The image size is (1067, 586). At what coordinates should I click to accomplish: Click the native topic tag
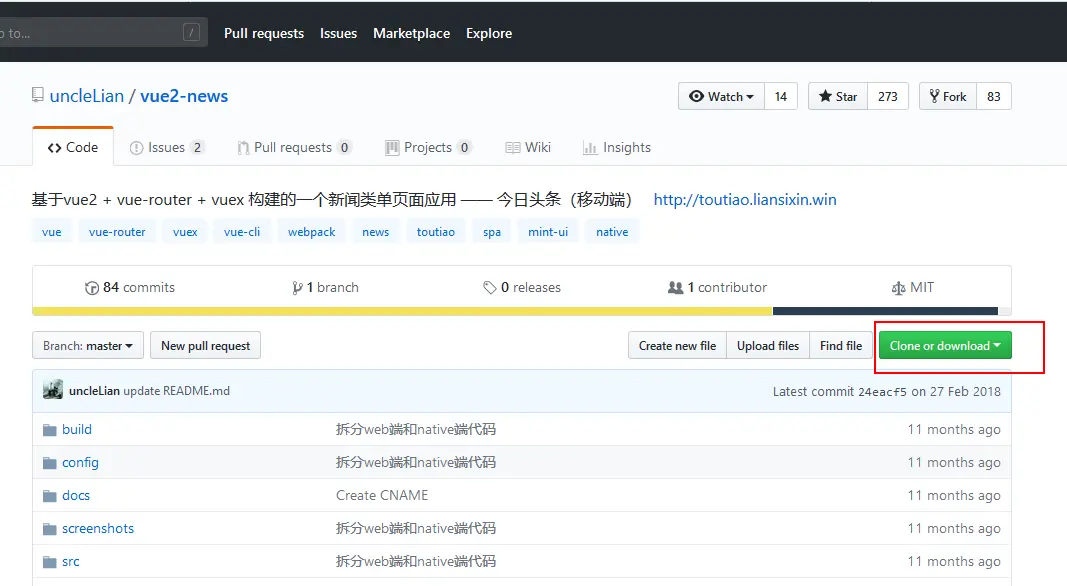[612, 231]
